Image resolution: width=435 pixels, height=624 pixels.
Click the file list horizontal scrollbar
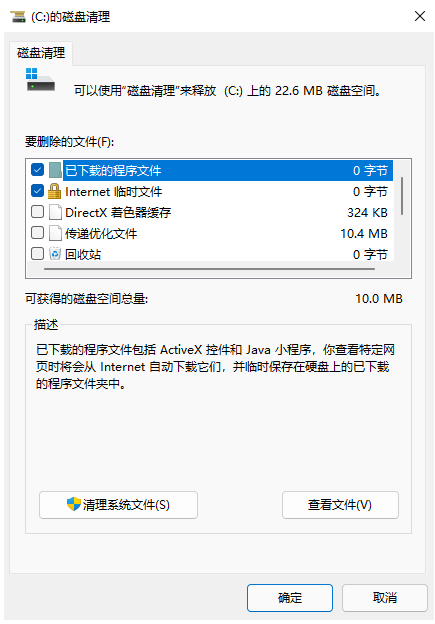[210, 269]
